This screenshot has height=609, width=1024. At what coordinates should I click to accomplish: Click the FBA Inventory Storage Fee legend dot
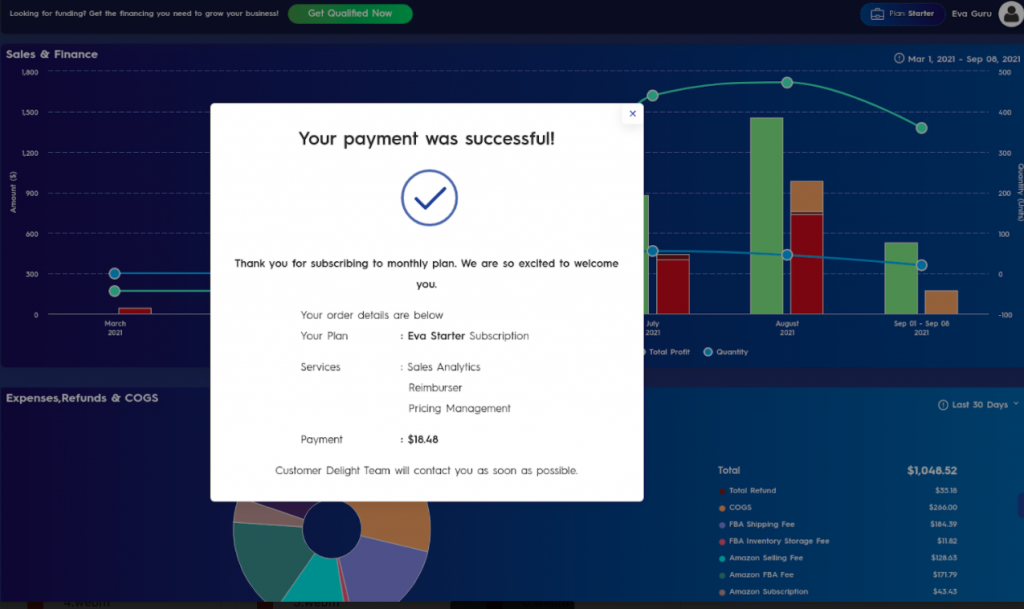click(x=722, y=542)
